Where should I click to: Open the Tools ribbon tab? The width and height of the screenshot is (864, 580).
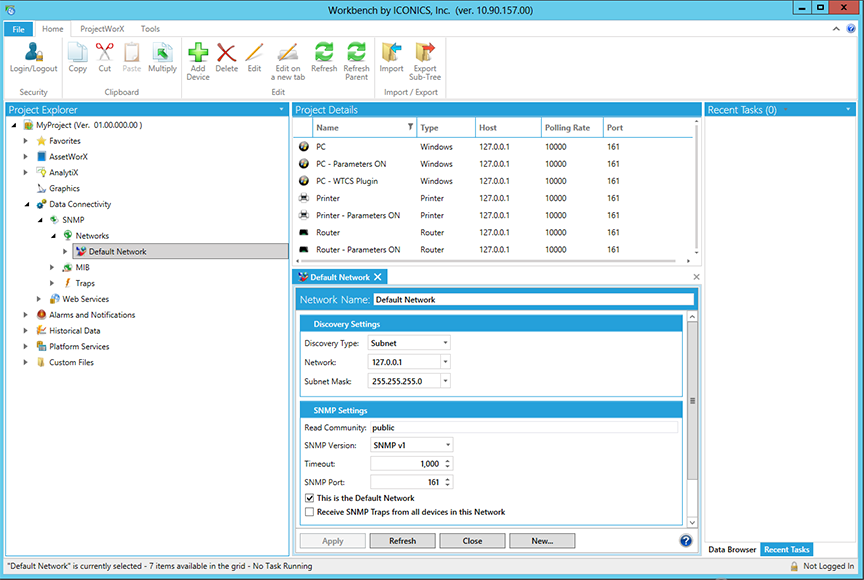(x=150, y=29)
